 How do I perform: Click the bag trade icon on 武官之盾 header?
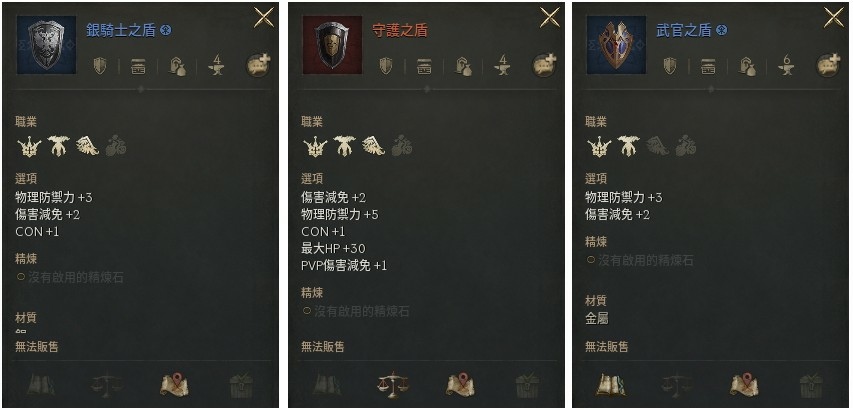point(749,67)
